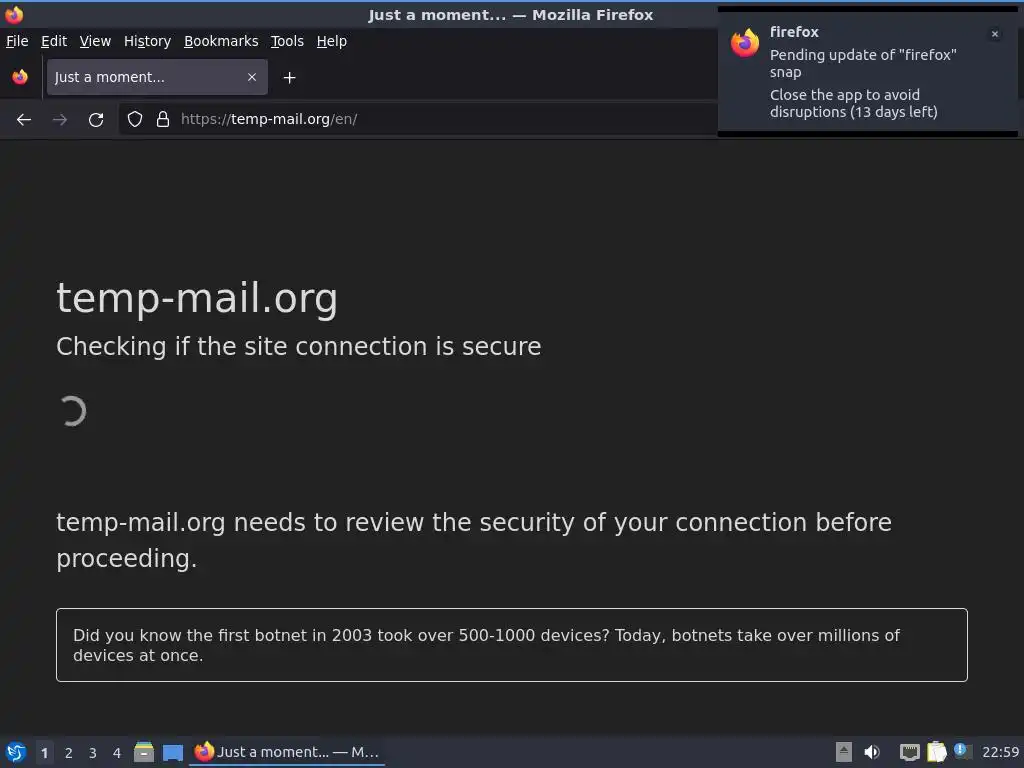The width and height of the screenshot is (1024, 768).
Task: Open the file manager from the taskbar
Action: click(x=144, y=752)
